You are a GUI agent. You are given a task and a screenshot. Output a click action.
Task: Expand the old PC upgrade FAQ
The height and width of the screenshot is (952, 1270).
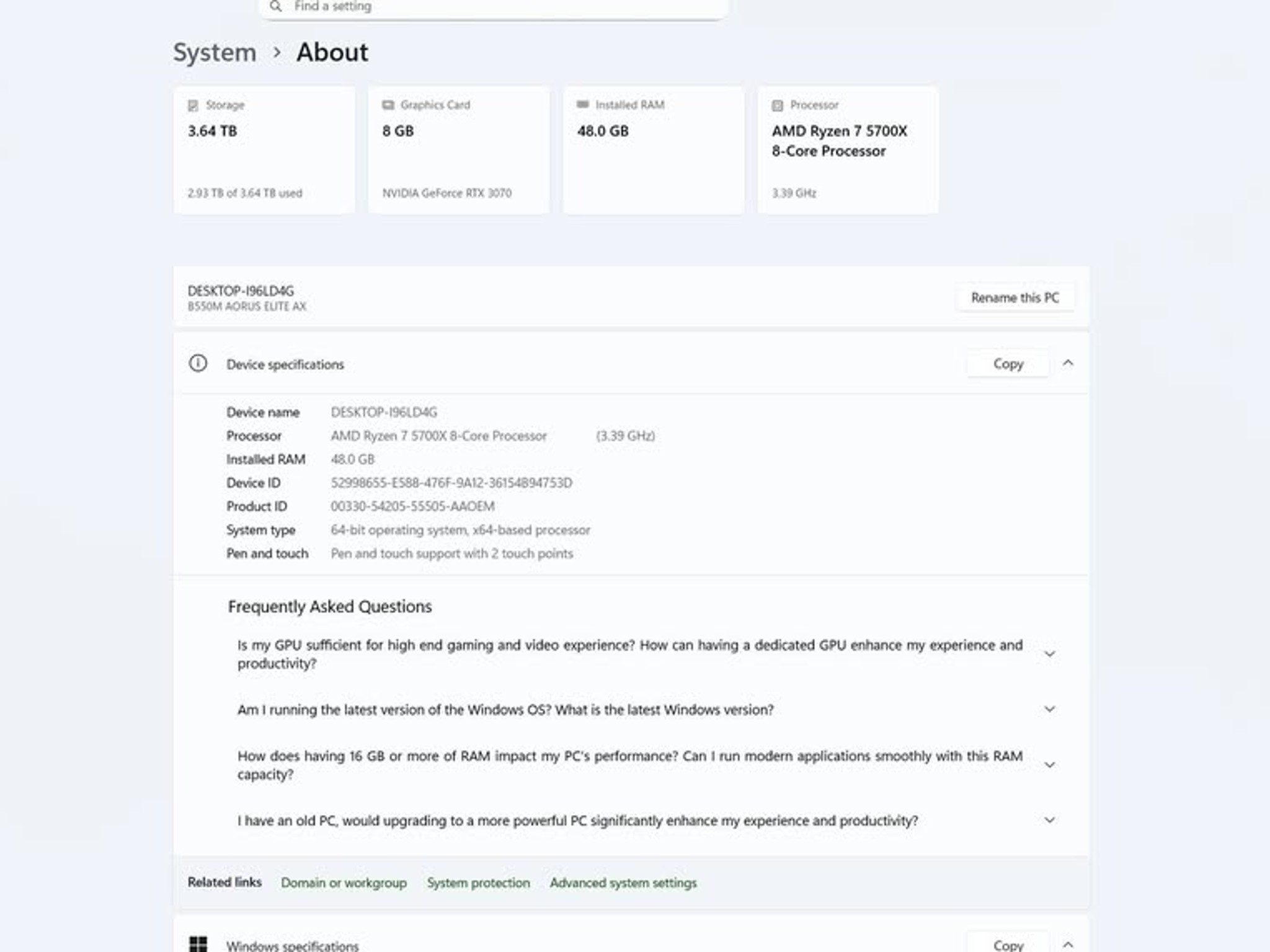click(1049, 820)
